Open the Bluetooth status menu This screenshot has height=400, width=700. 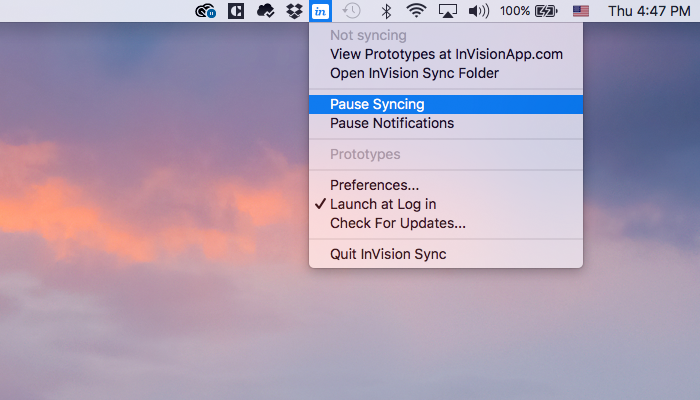pos(386,11)
